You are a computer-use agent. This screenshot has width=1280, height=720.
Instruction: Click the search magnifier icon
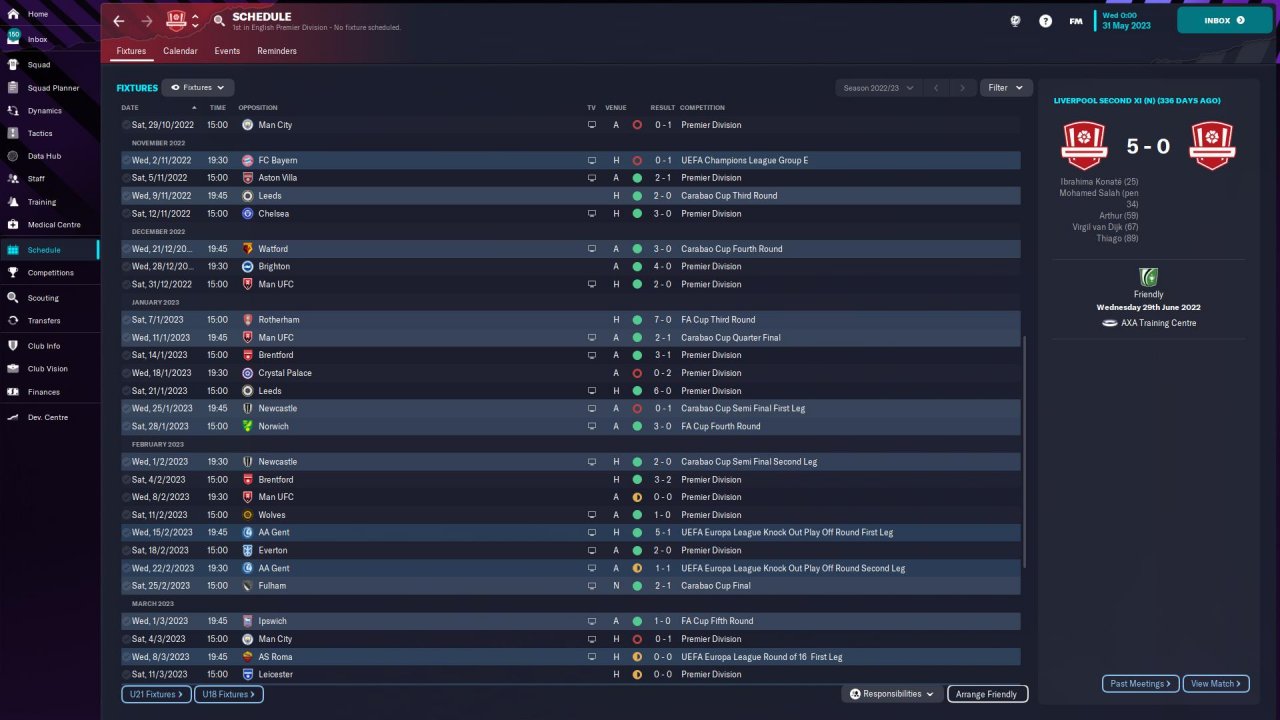point(220,21)
